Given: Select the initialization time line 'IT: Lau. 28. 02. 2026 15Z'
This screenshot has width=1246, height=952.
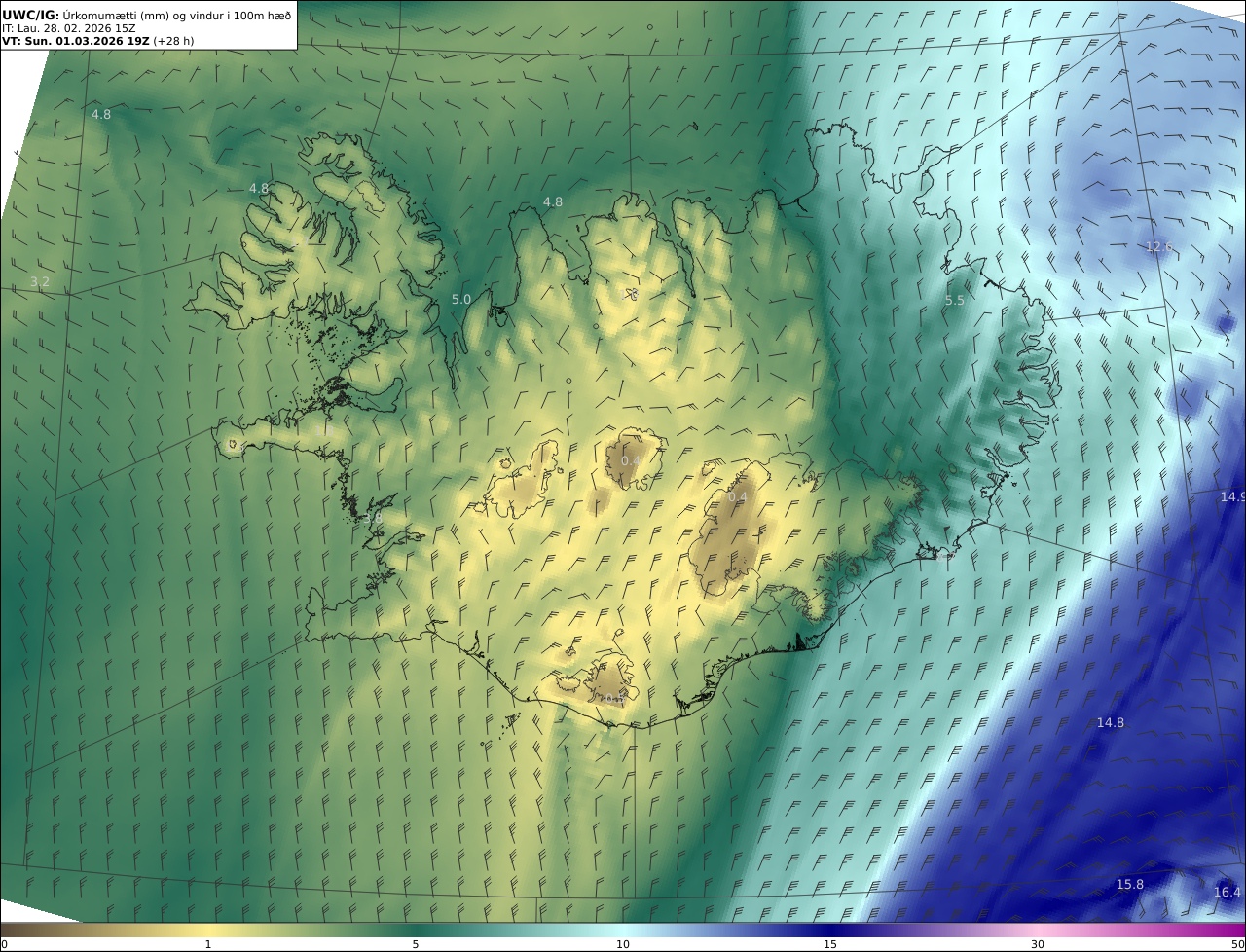Looking at the screenshot, I should (x=69, y=28).
